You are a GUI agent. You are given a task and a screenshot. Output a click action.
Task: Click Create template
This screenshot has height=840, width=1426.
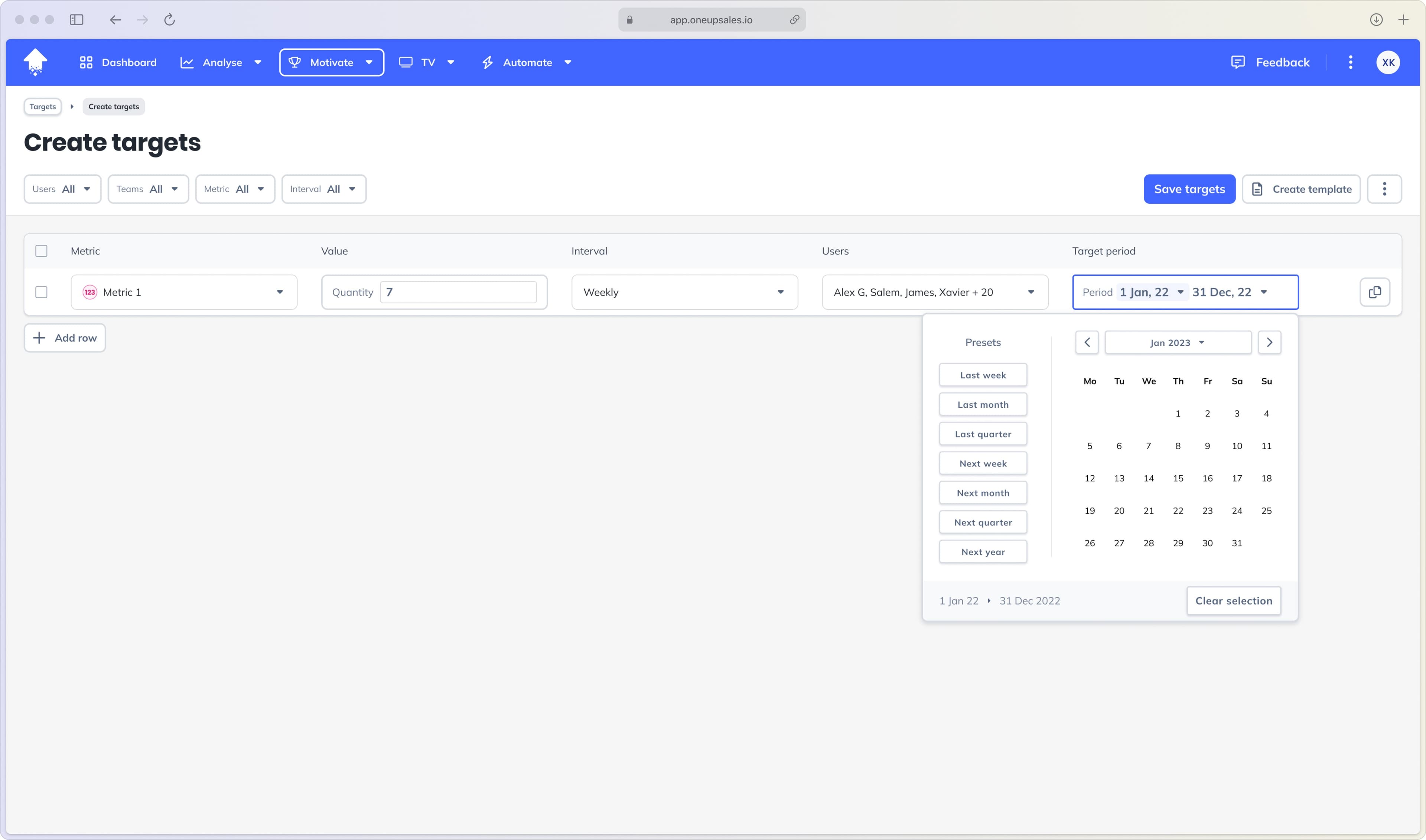[1301, 189]
